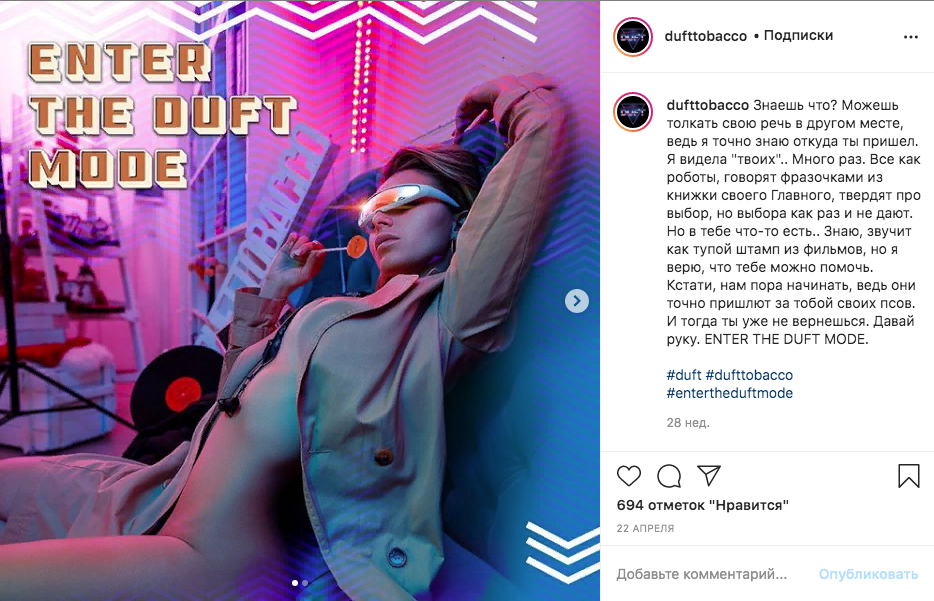934x601 pixels.
Task: Share the post with the paper plane icon
Action: 709,475
